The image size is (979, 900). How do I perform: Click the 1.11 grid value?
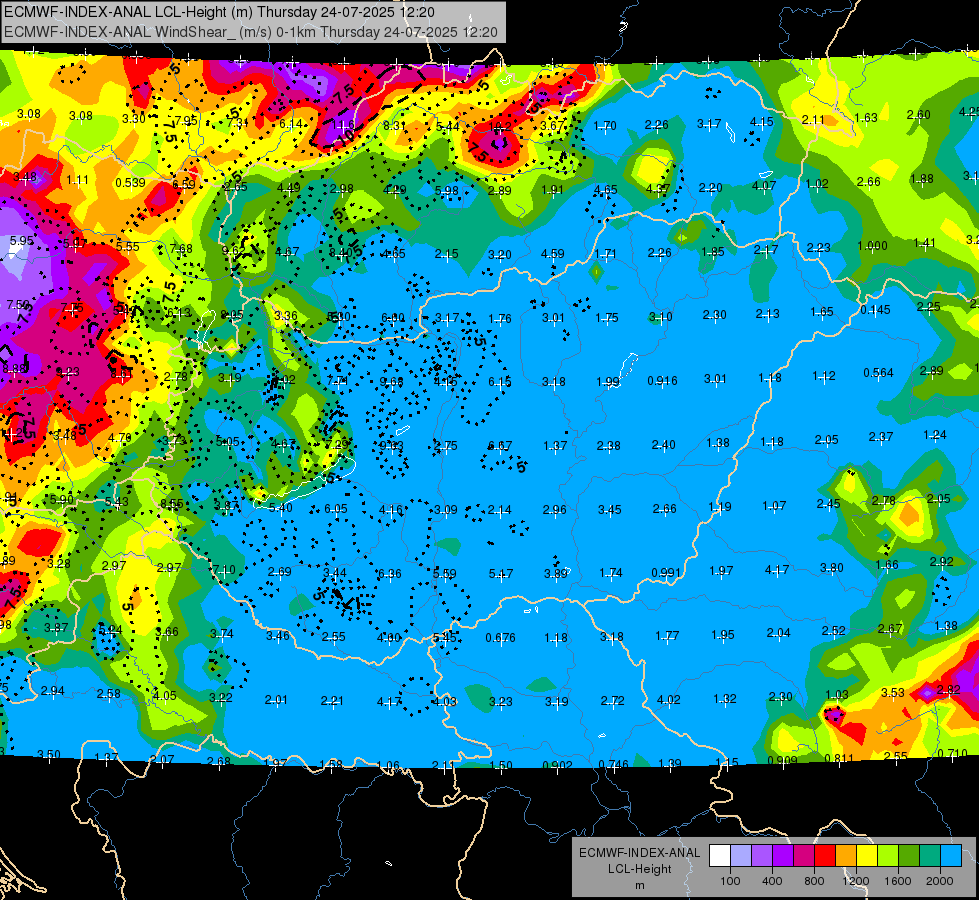coord(77,180)
